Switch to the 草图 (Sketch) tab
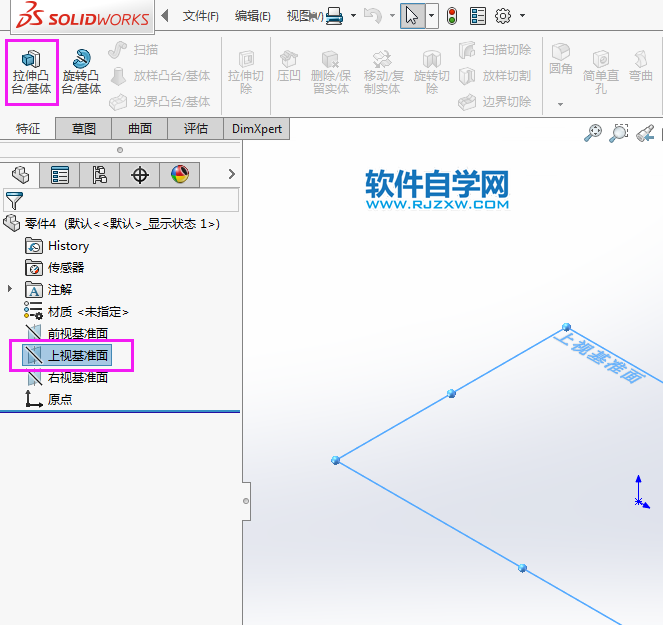Image resolution: width=663 pixels, height=625 pixels. (x=83, y=129)
